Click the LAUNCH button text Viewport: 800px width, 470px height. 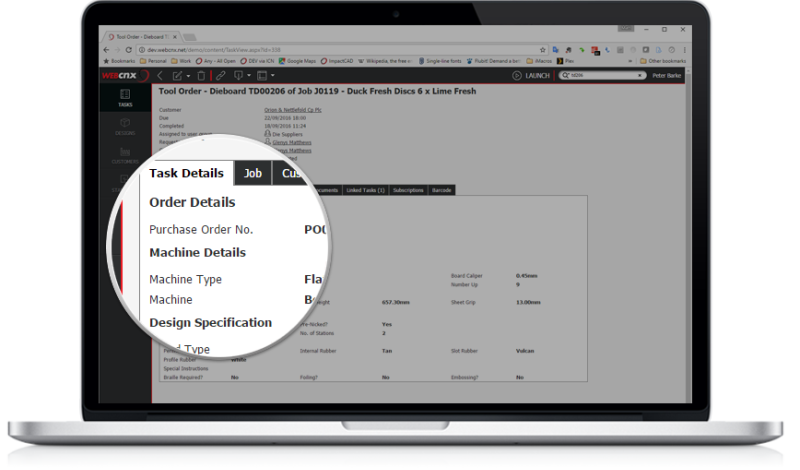pyautogui.click(x=537, y=76)
